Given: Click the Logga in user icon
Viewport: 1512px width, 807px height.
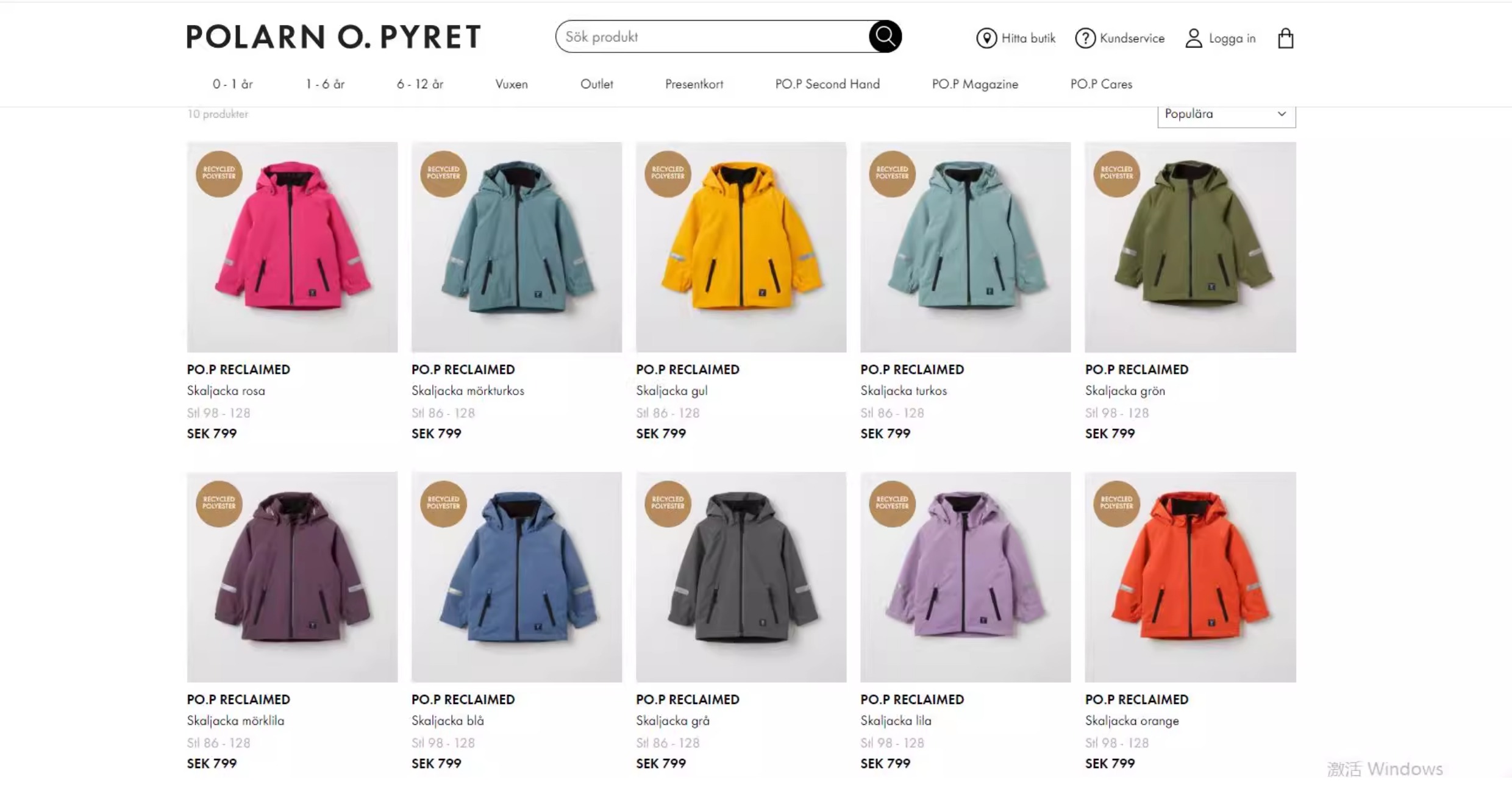Looking at the screenshot, I should (x=1193, y=38).
